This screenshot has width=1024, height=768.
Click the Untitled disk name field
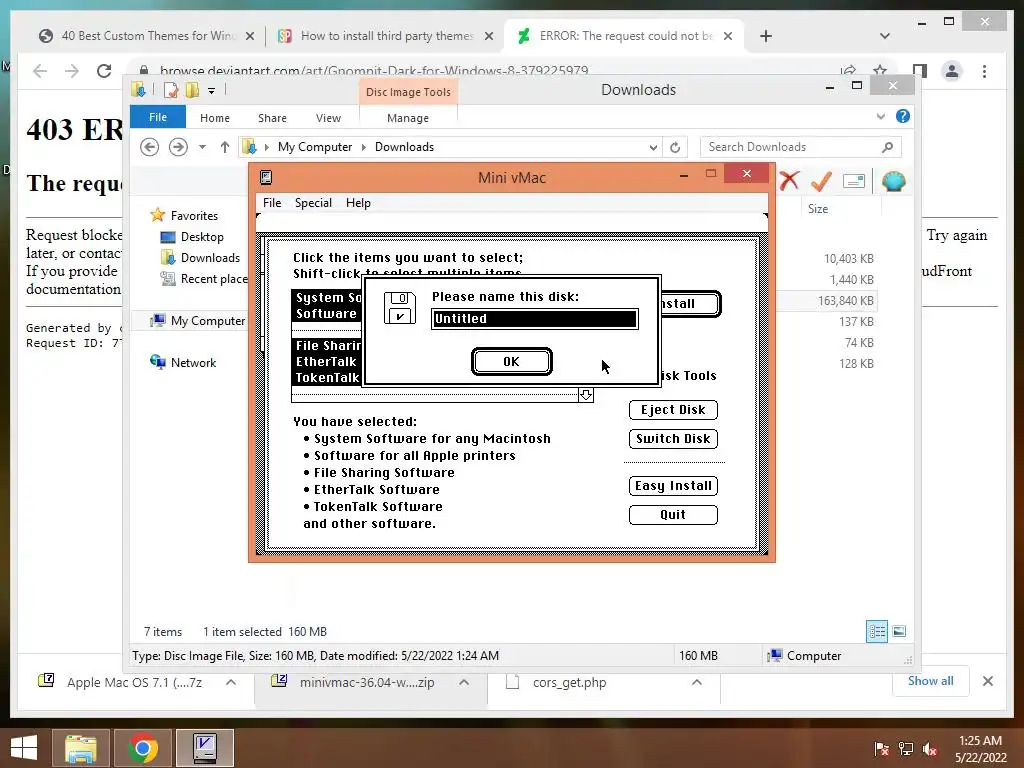(534, 319)
